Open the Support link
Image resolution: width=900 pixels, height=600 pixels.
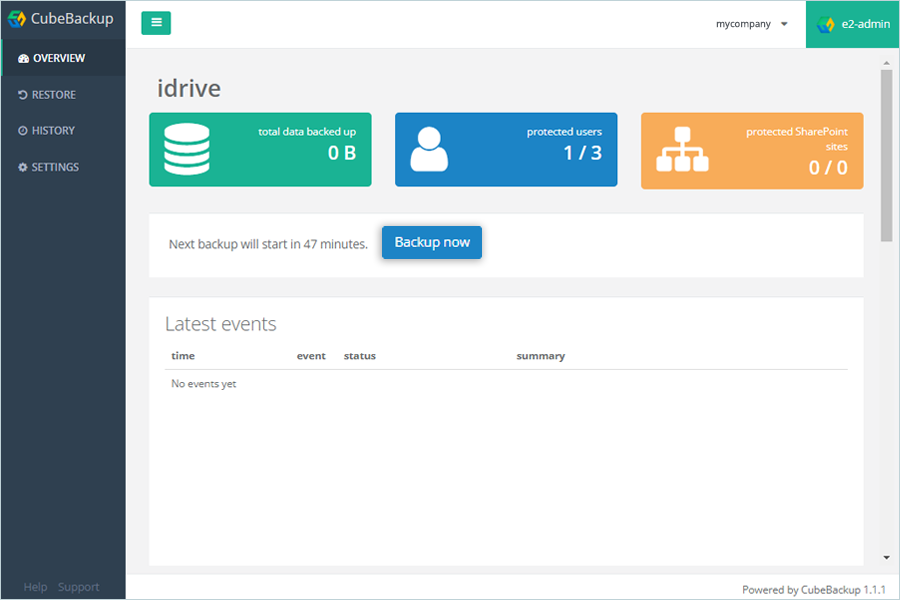pos(79,587)
